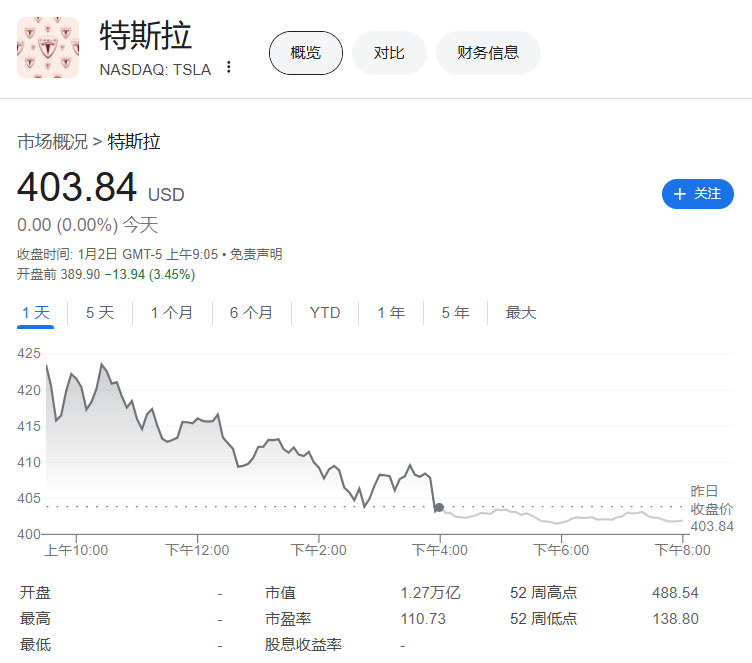
Task: Switch chart to YTD range
Action: click(325, 313)
